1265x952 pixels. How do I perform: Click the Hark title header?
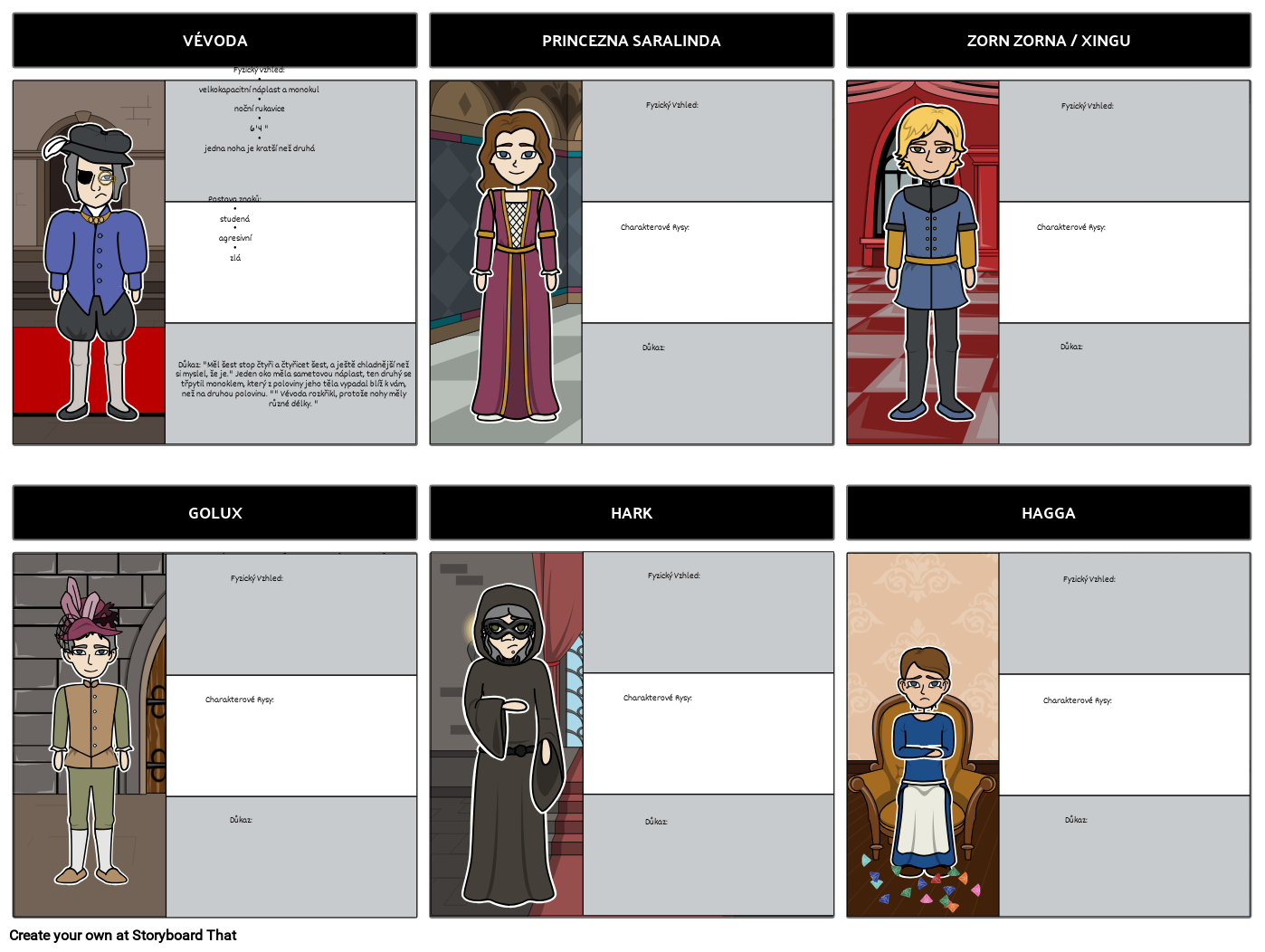pyautogui.click(x=631, y=512)
